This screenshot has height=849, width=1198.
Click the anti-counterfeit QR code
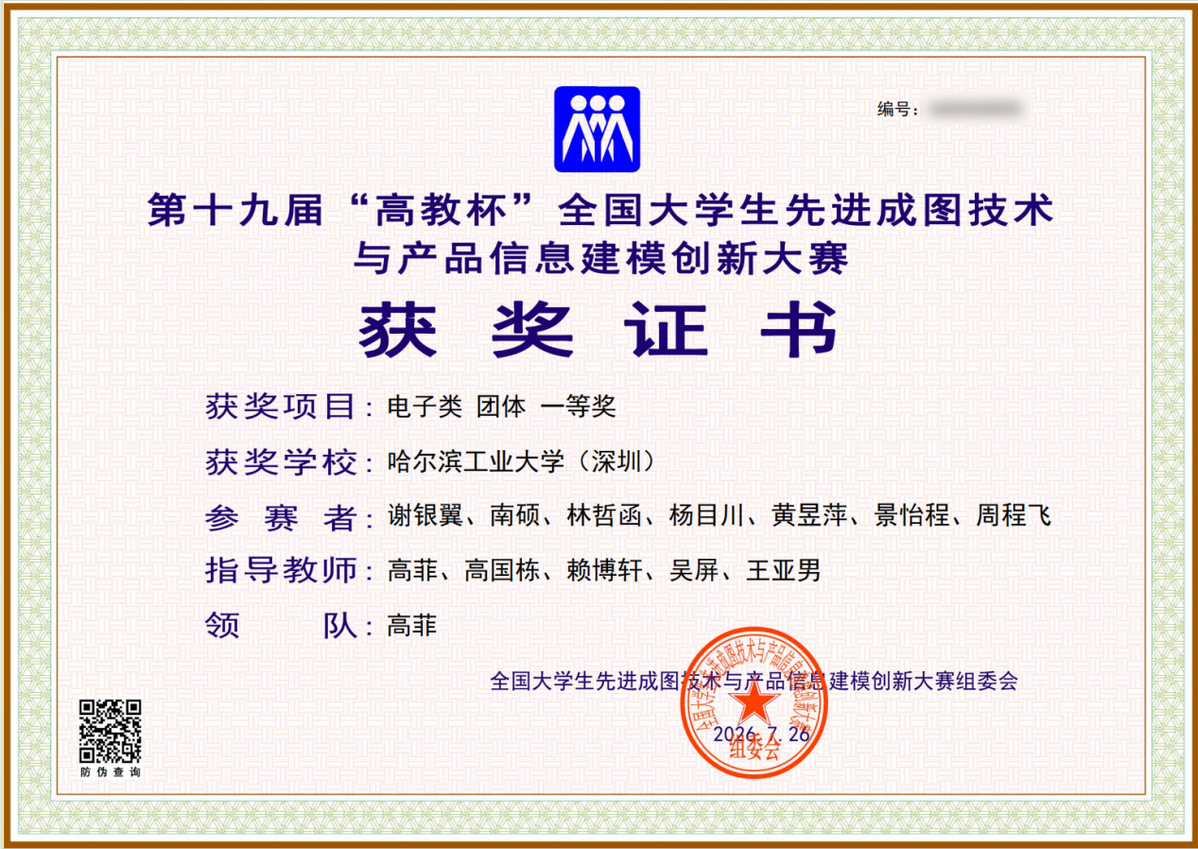[111, 731]
